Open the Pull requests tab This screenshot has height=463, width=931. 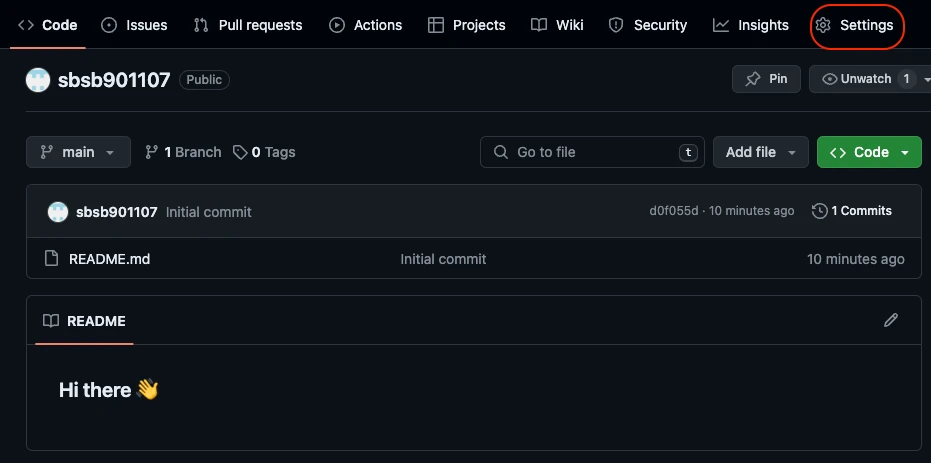(x=248, y=25)
